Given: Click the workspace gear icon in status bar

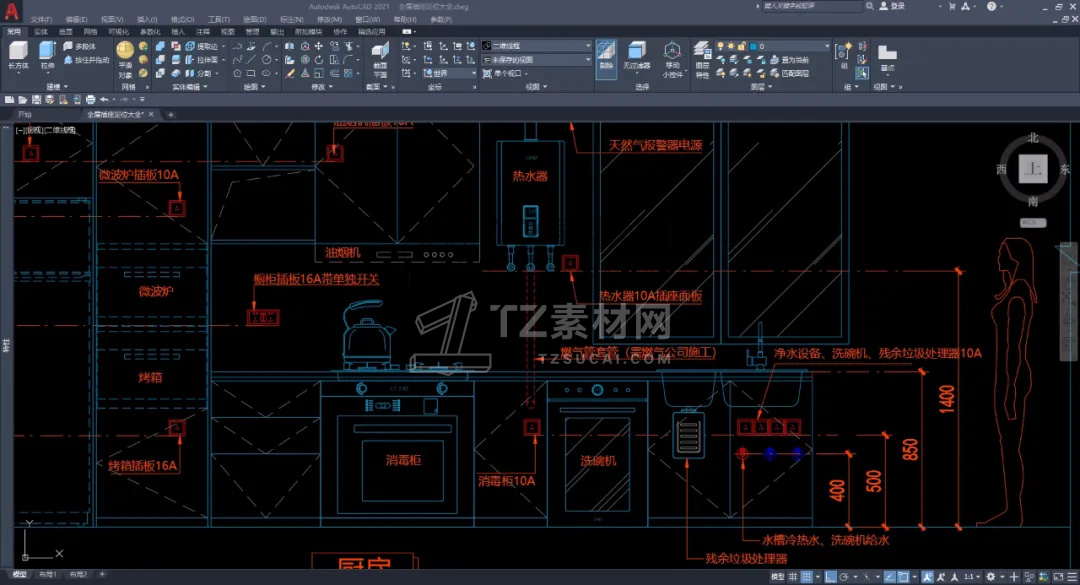Looking at the screenshot, I should pyautogui.click(x=990, y=577).
